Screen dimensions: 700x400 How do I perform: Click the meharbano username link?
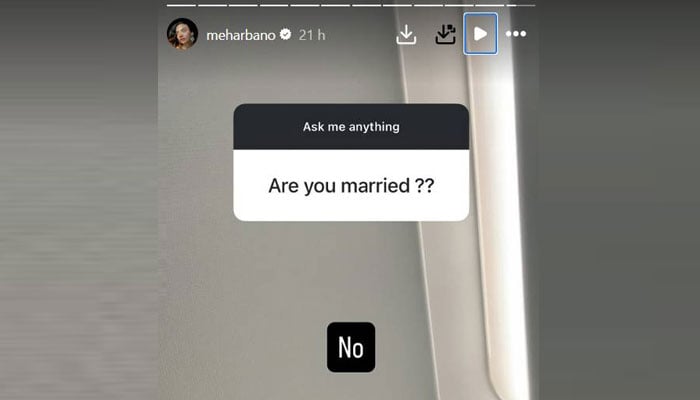[x=241, y=35]
